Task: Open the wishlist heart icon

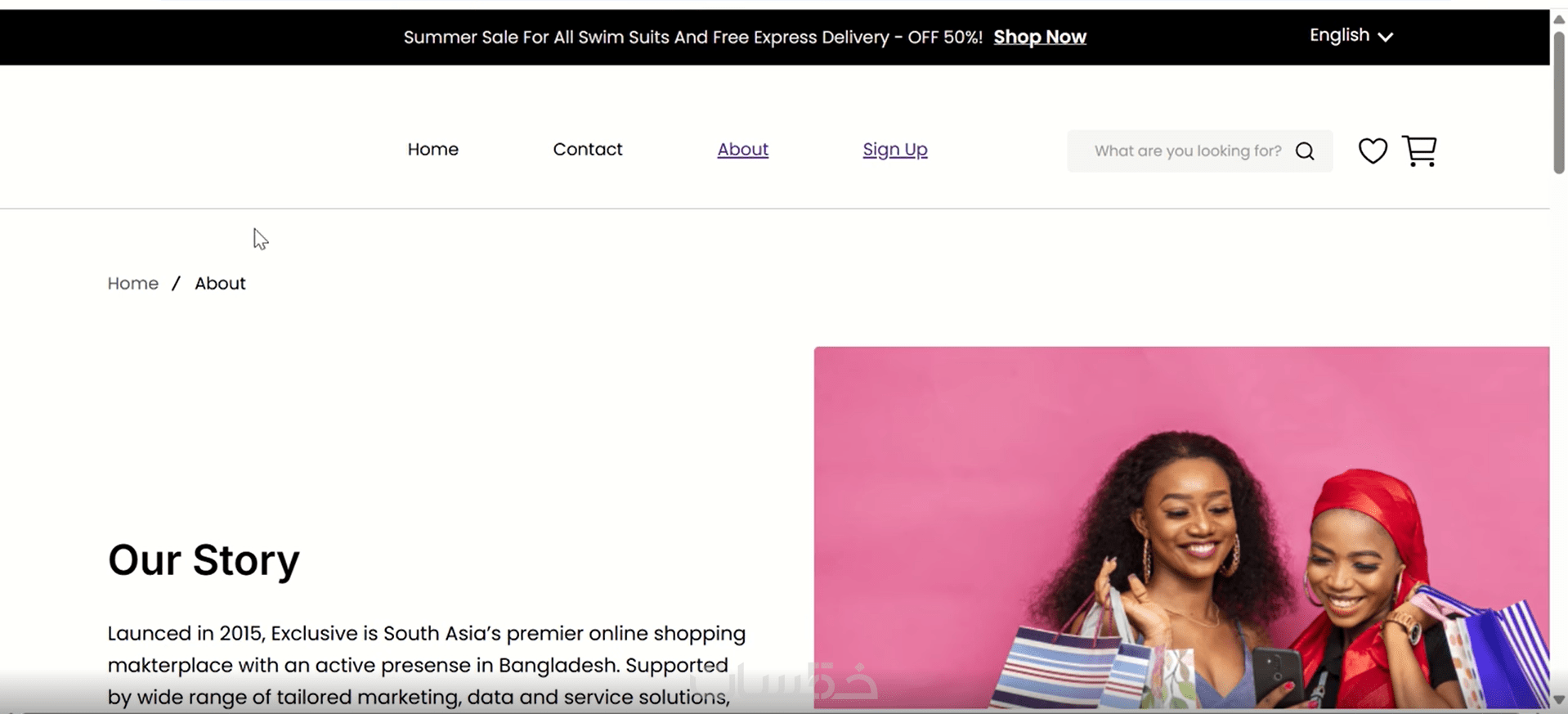Action: point(1373,150)
